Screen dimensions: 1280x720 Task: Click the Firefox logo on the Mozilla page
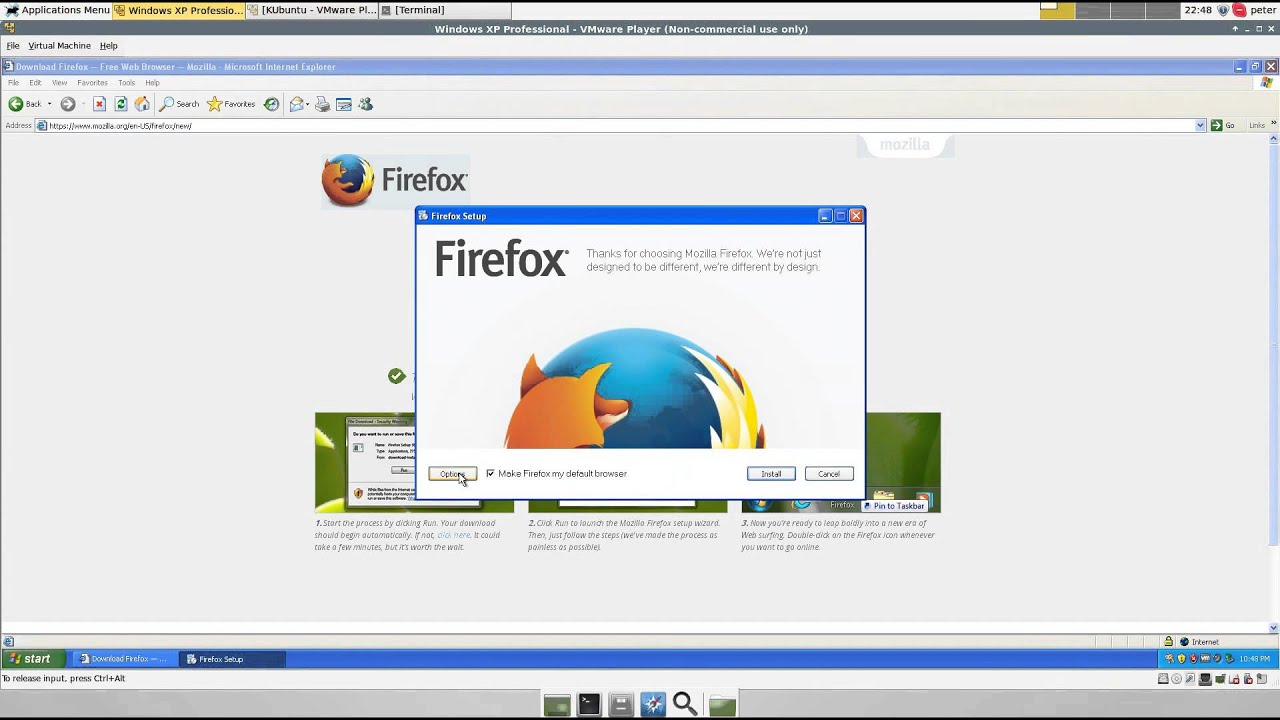click(394, 180)
